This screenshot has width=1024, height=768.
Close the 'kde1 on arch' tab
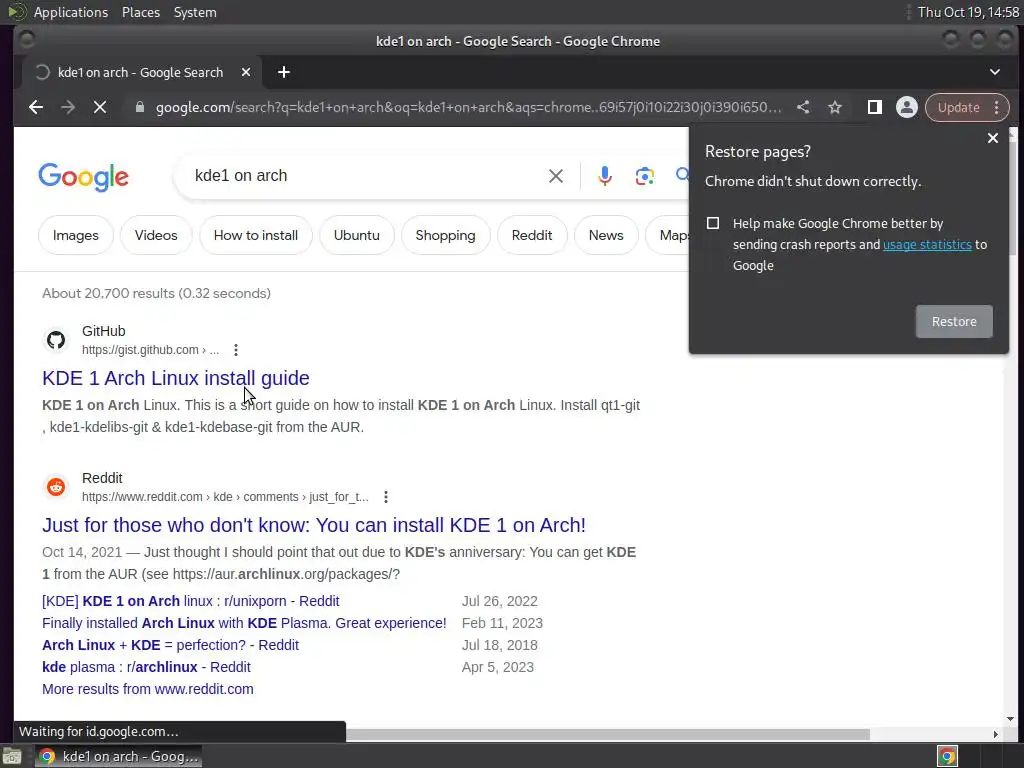click(x=246, y=72)
